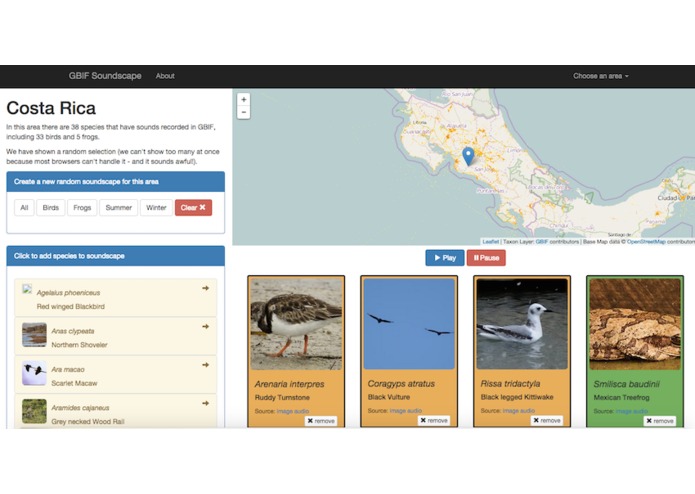Click 'Click to add species to soundscape' header

[116, 256]
